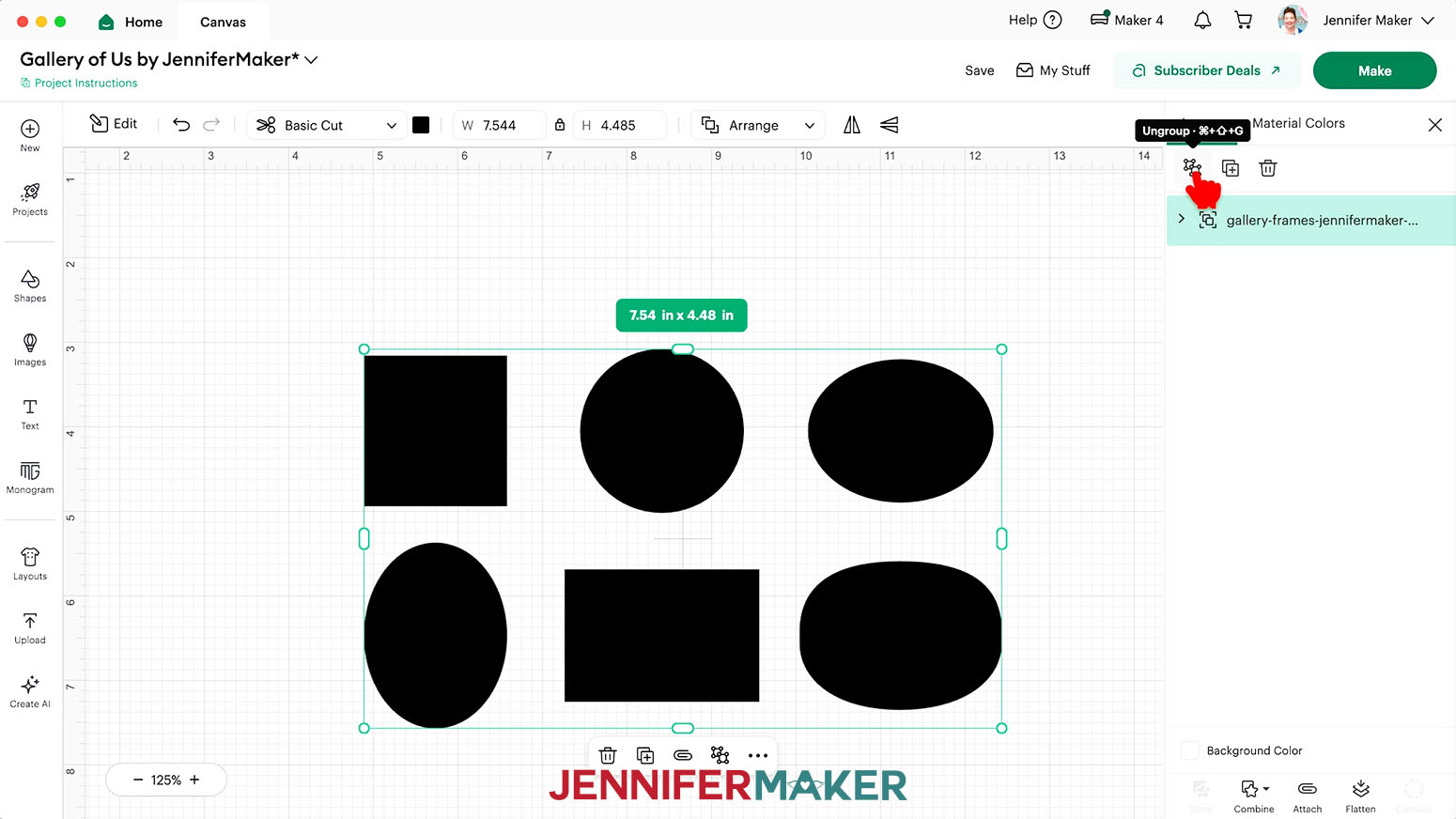The image size is (1456, 819).
Task: Click the Attach button in layers panel
Action: 1307,796
